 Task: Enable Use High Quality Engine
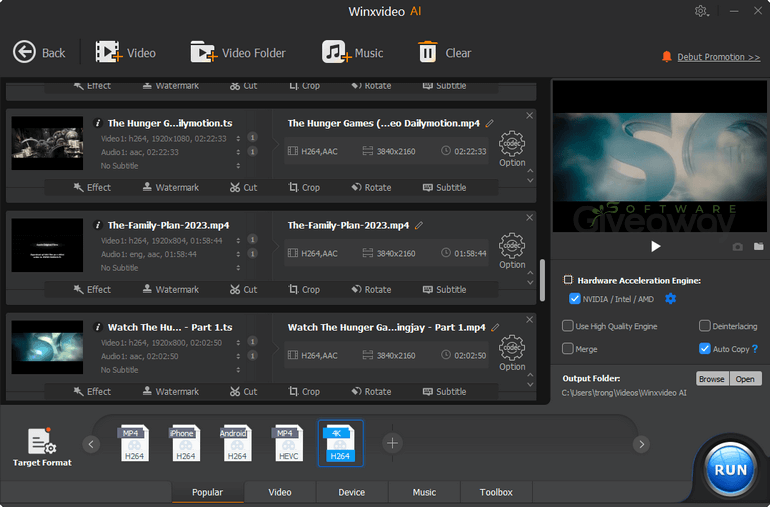[568, 326]
